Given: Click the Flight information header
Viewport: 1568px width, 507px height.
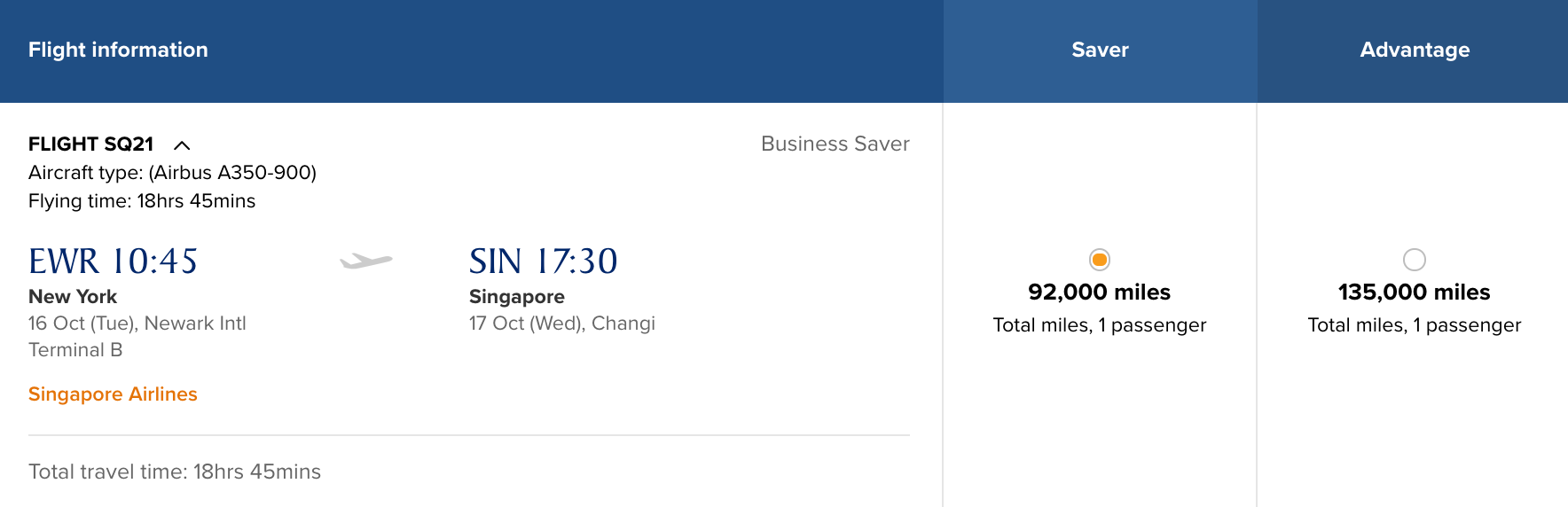Looking at the screenshot, I should click(118, 51).
